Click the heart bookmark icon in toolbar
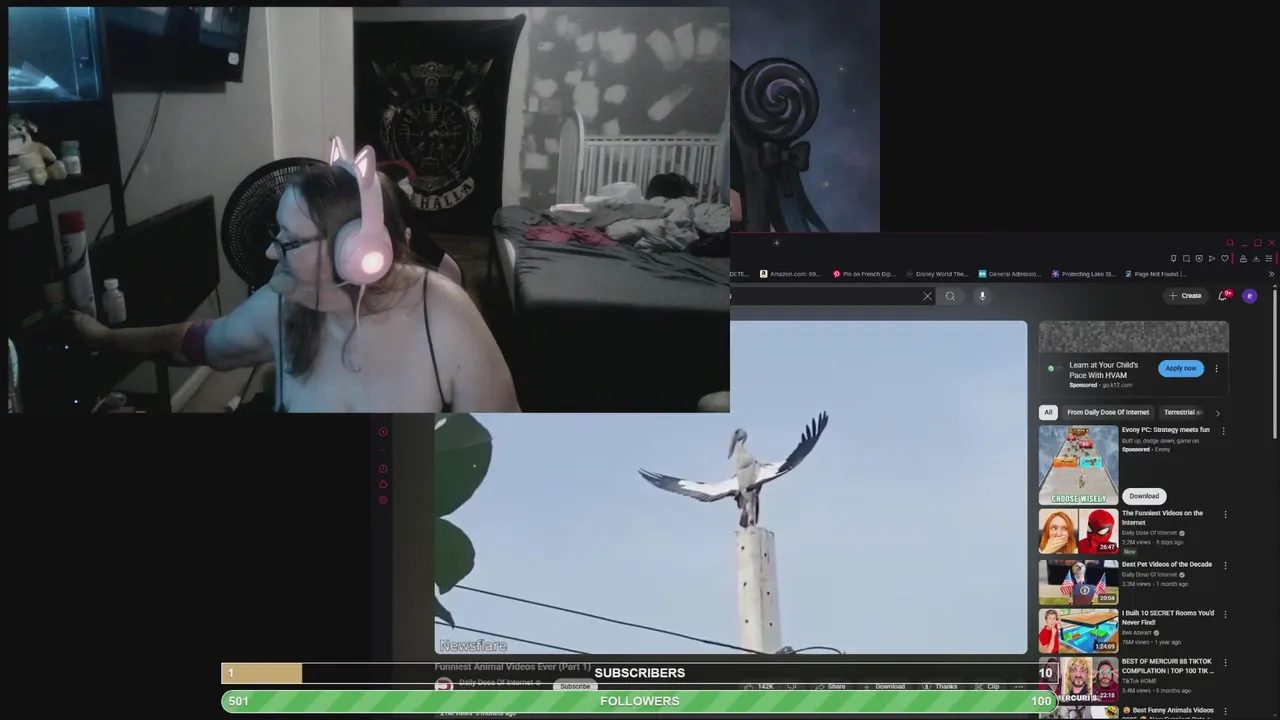Viewport: 1280px width, 720px height. (1225, 259)
